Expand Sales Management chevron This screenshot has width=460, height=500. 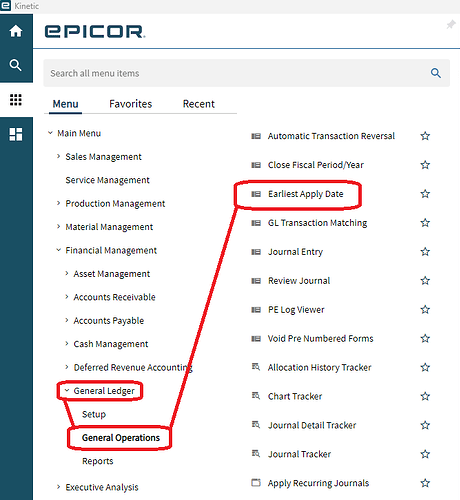(x=58, y=156)
